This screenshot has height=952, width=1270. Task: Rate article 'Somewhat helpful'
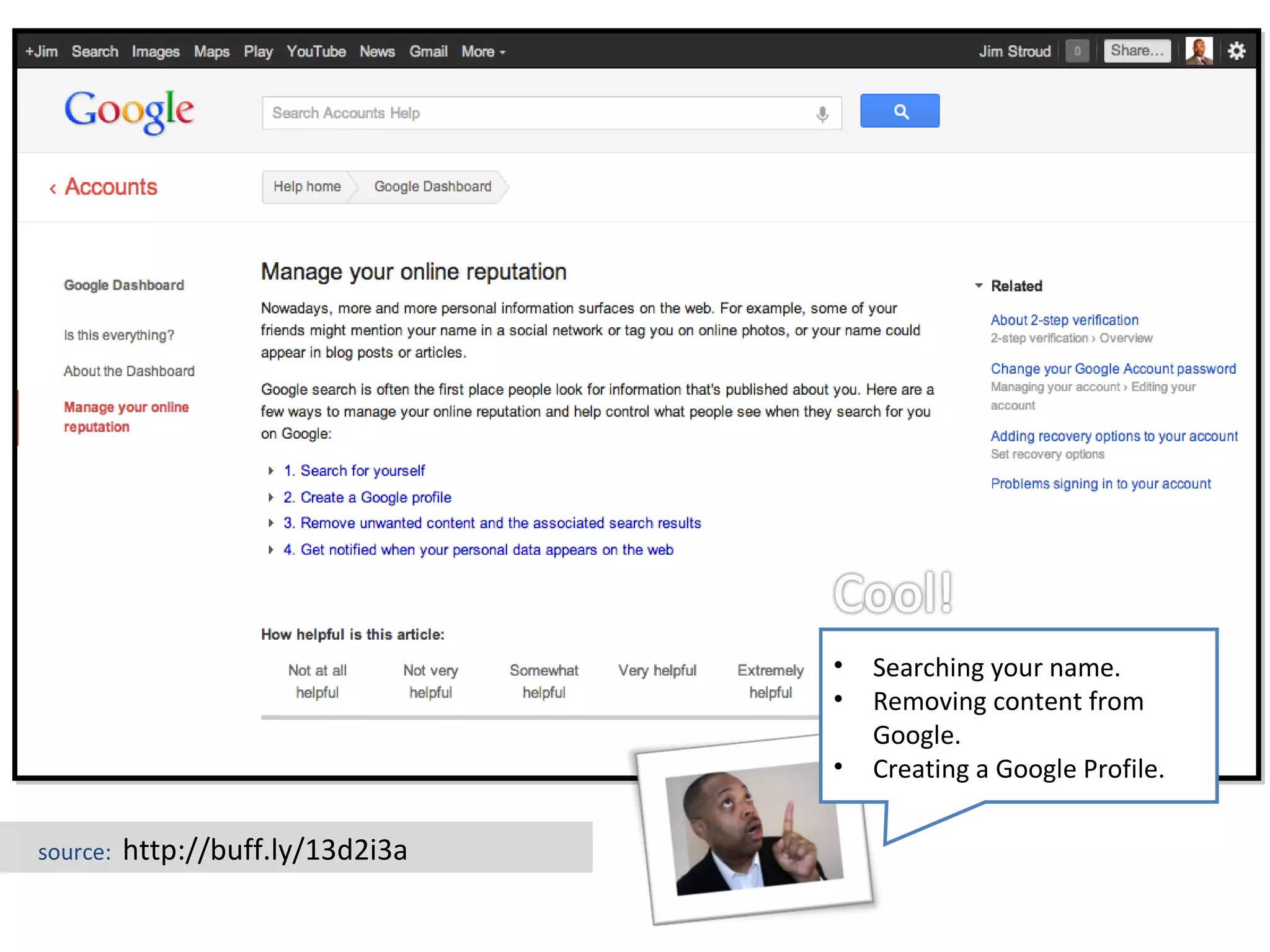544,681
